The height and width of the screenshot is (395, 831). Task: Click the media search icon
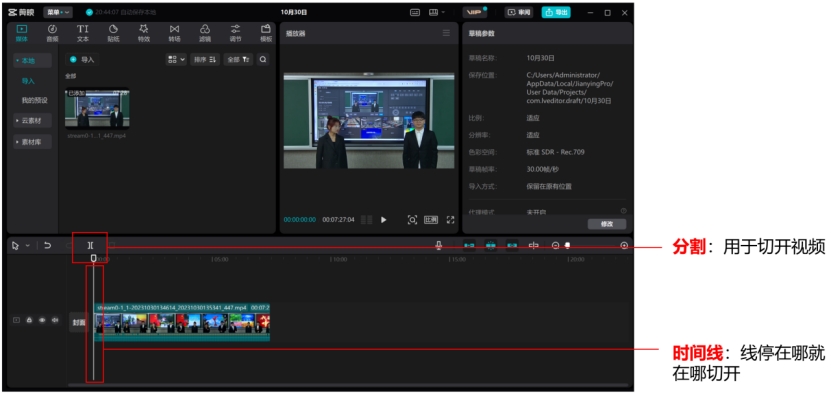[x=263, y=59]
